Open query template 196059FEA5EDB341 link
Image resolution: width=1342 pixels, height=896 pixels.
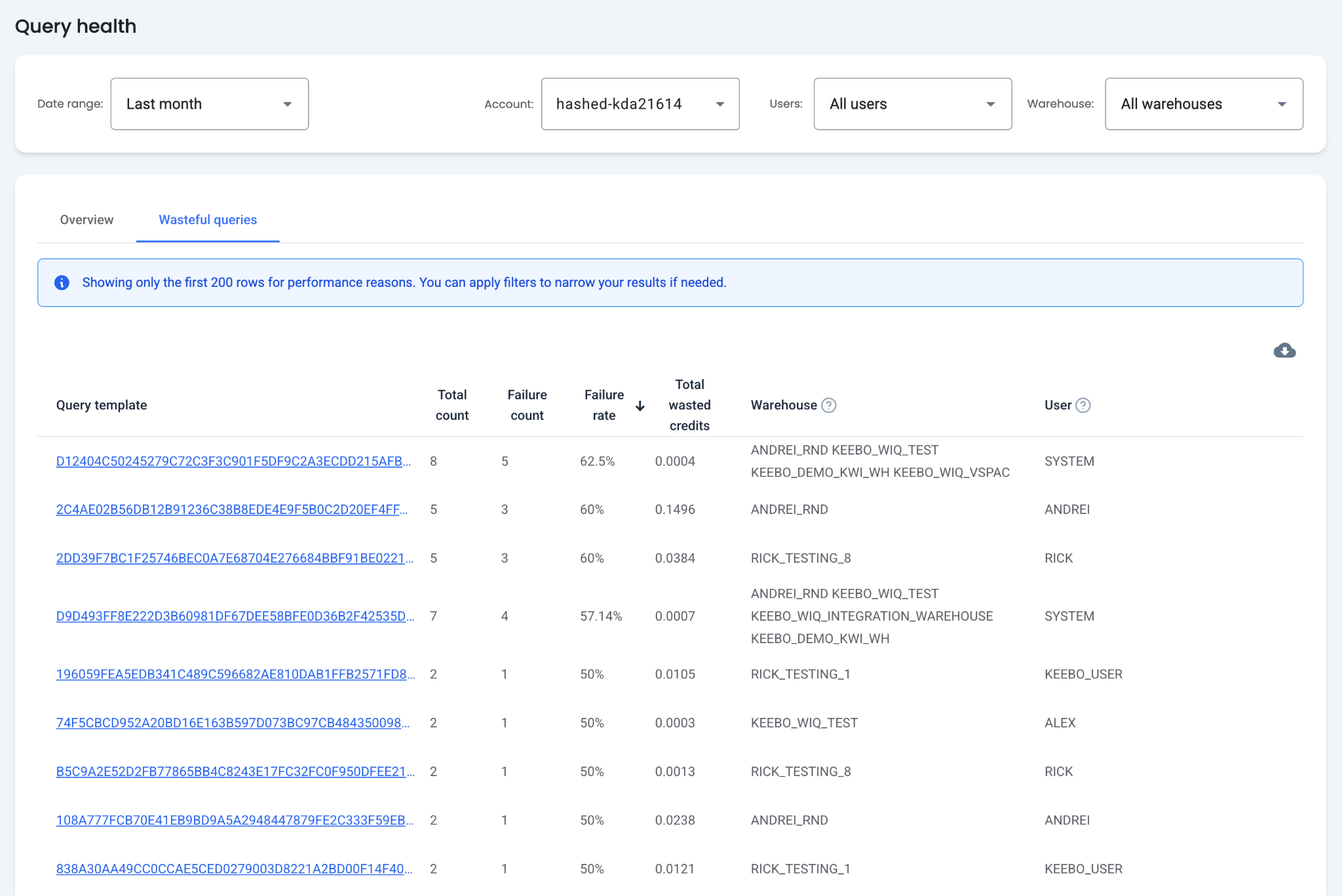point(235,674)
